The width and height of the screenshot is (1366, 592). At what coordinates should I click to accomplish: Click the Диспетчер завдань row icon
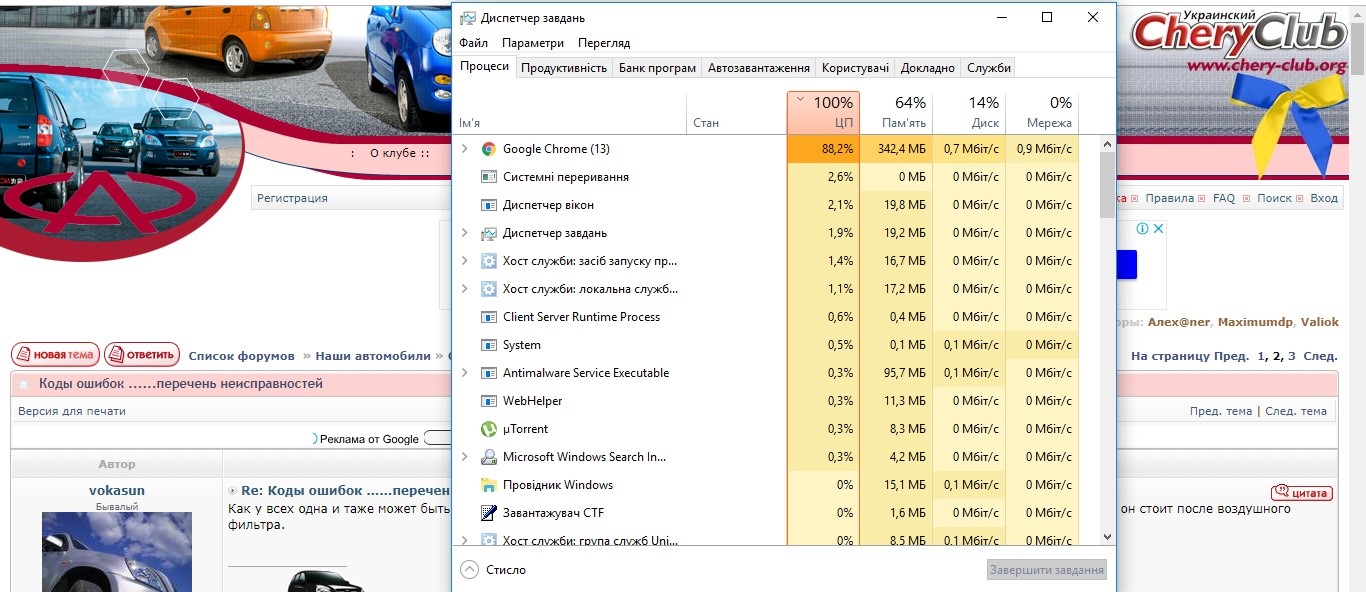488,233
